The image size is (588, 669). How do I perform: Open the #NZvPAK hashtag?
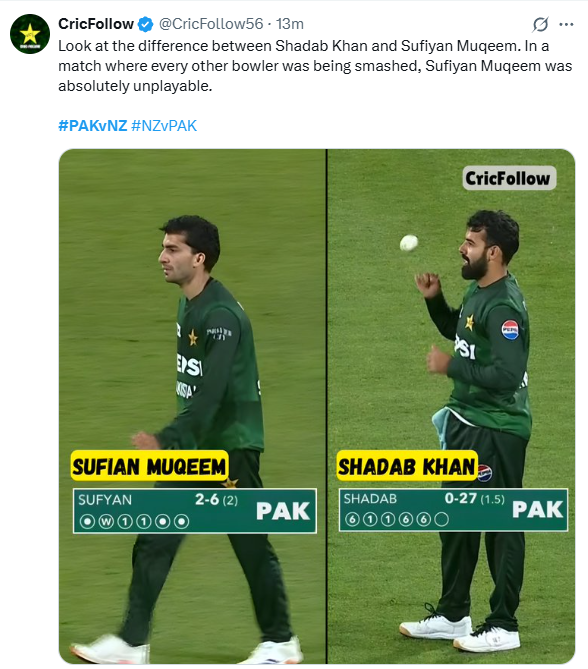pos(164,125)
